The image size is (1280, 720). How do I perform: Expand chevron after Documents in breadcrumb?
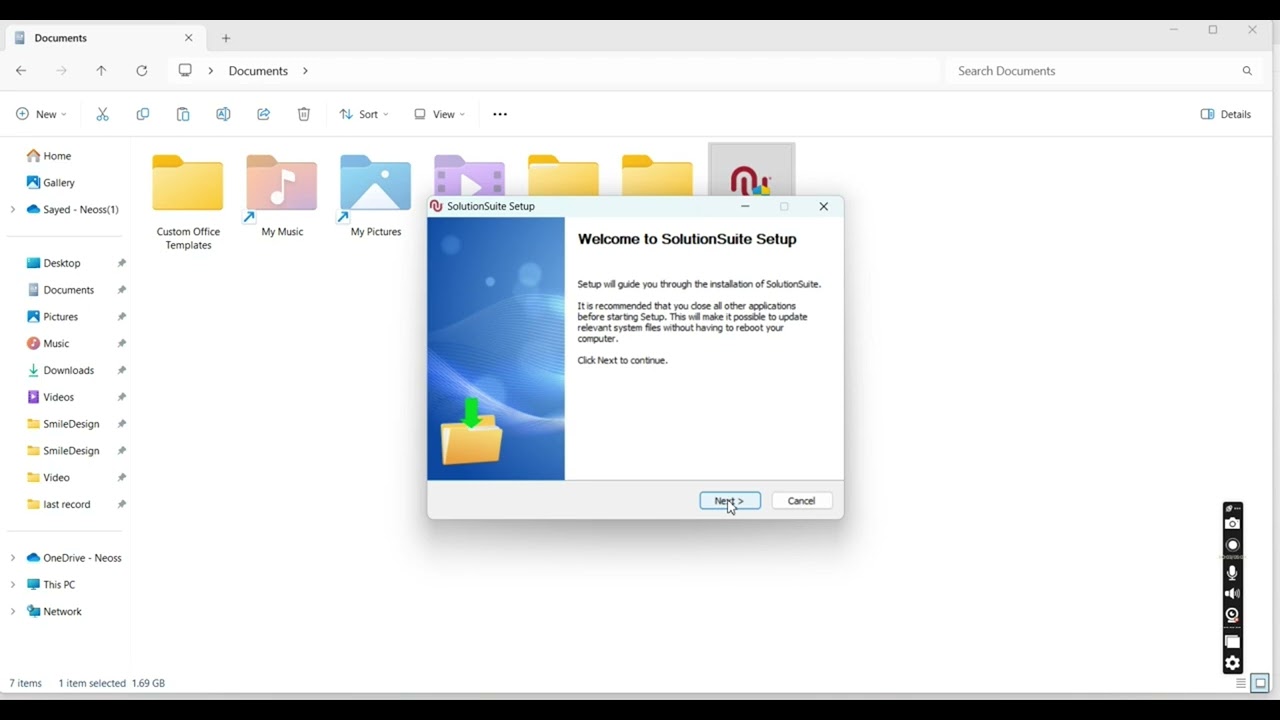305,71
